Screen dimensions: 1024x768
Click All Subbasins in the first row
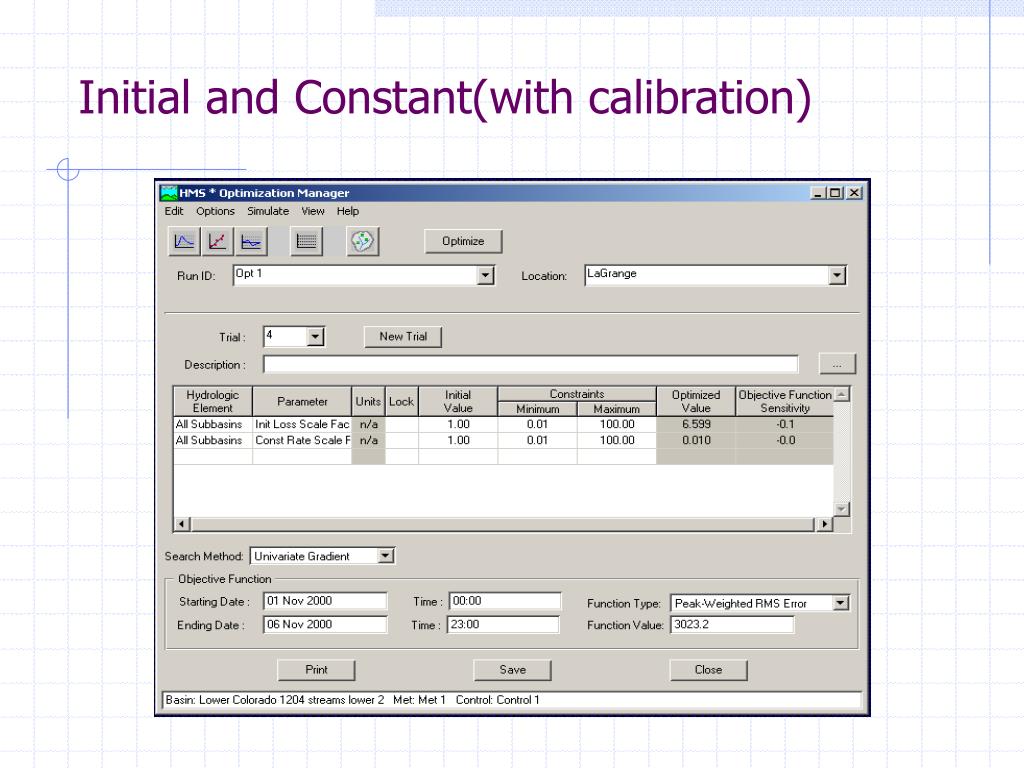coord(213,424)
